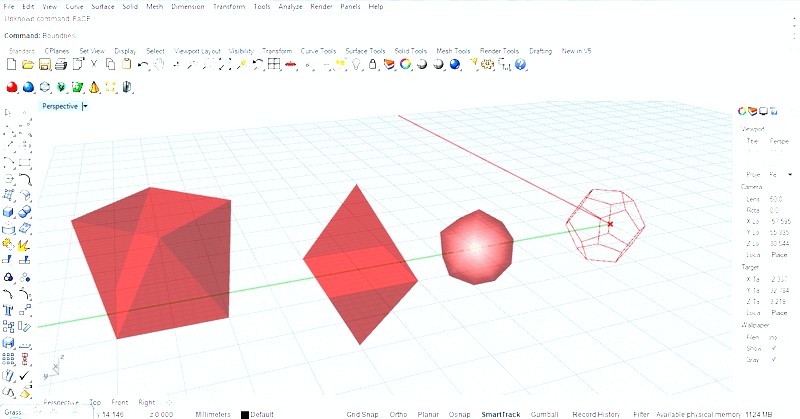Toggle Ortho mode in status bar
Viewport: 800px width, 419px height.
(x=398, y=414)
